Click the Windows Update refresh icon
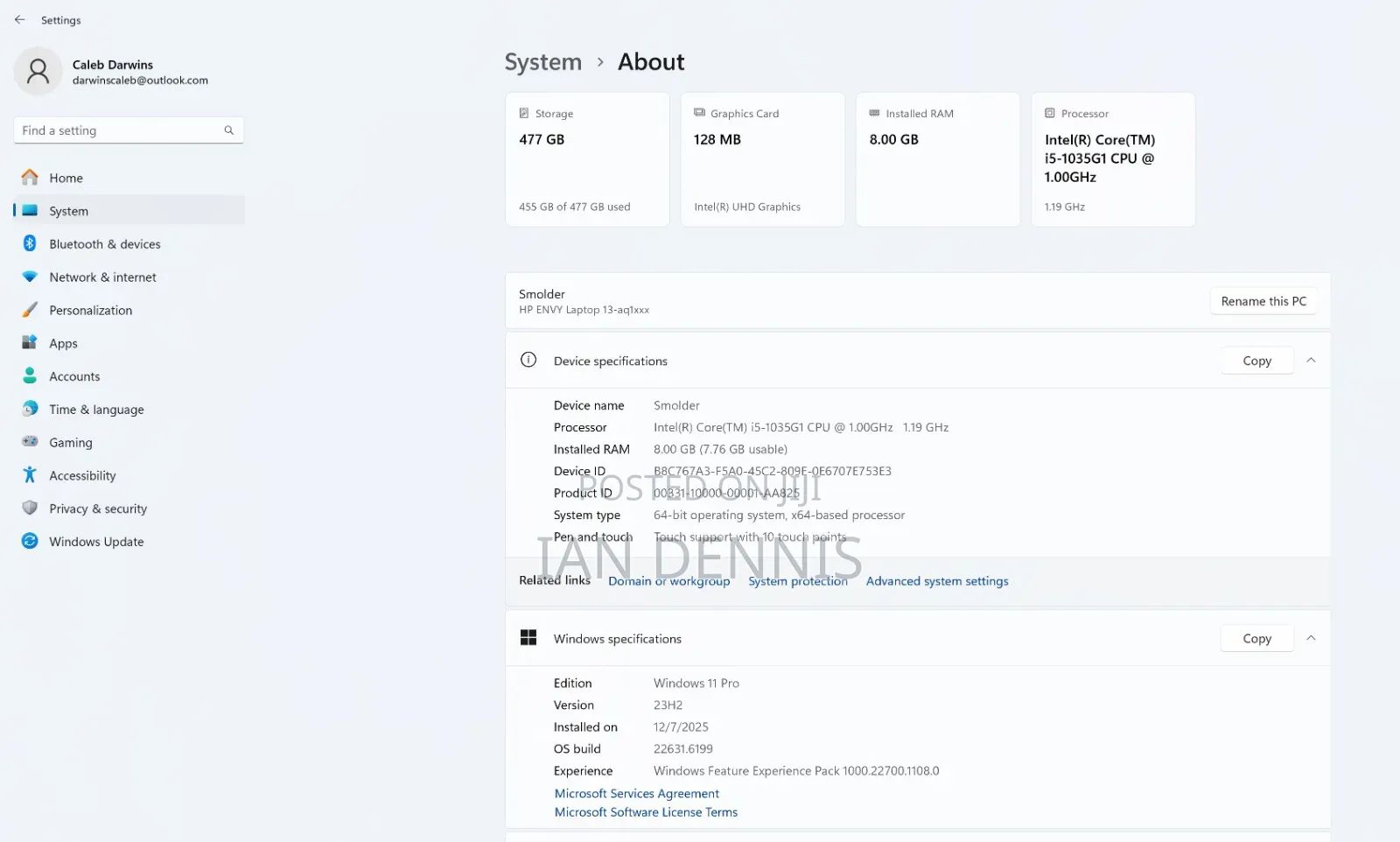Viewport: 1400px width, 842px height. [x=30, y=541]
